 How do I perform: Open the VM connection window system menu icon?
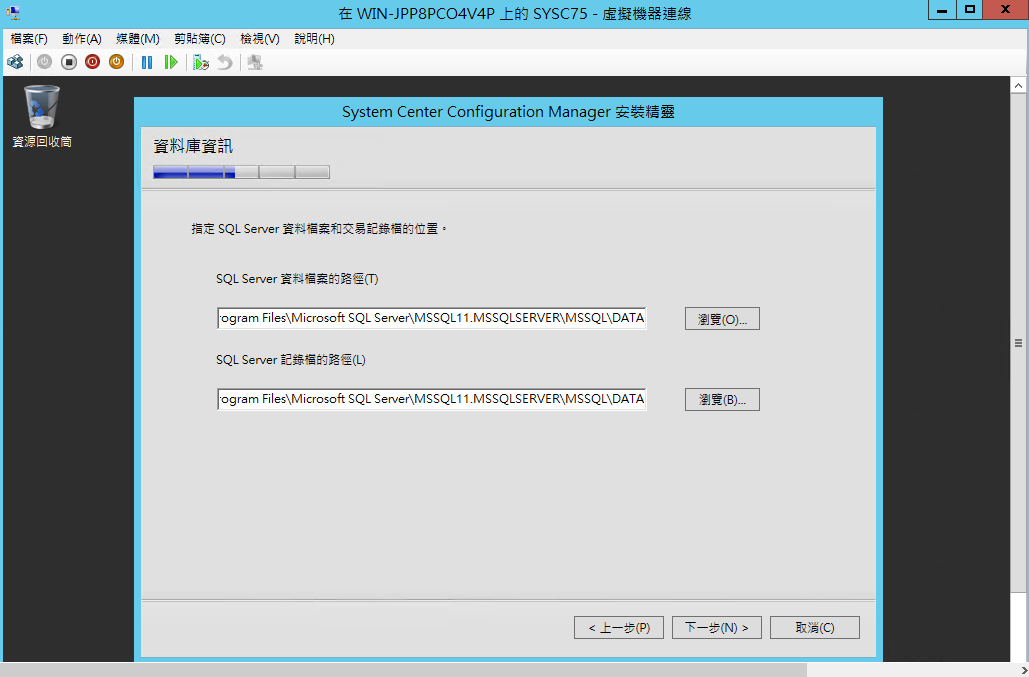(14, 13)
